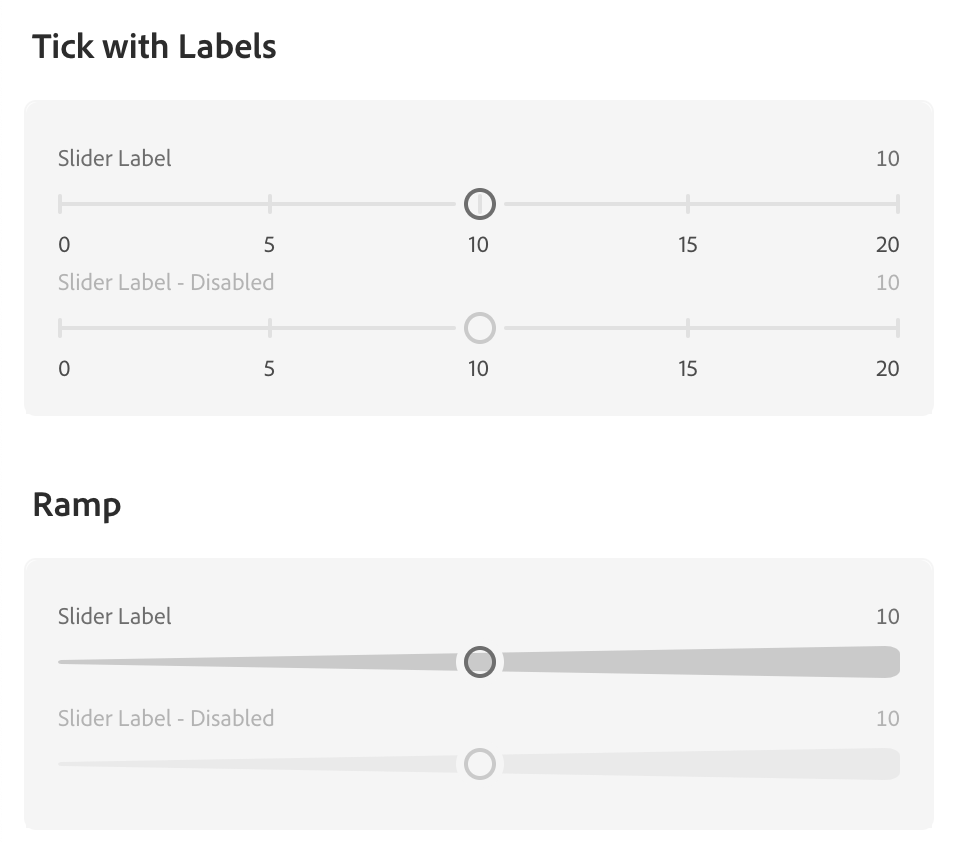The height and width of the screenshot is (842, 968).
Task: Click the "Slider Label - Disabled" text in the Ramp section
Action: (x=166, y=718)
